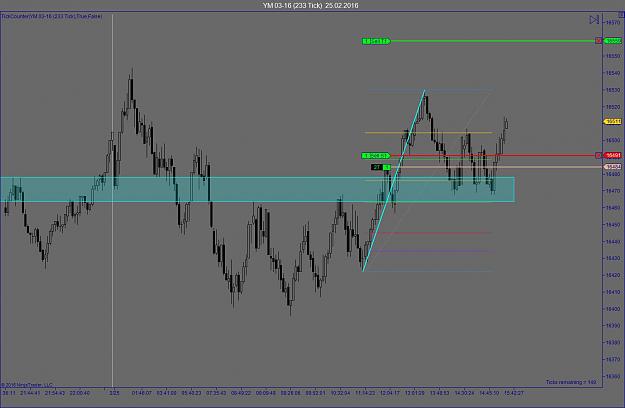Select the green profit target order label
Image resolution: width=625 pixels, height=408 pixels.
tap(376, 41)
